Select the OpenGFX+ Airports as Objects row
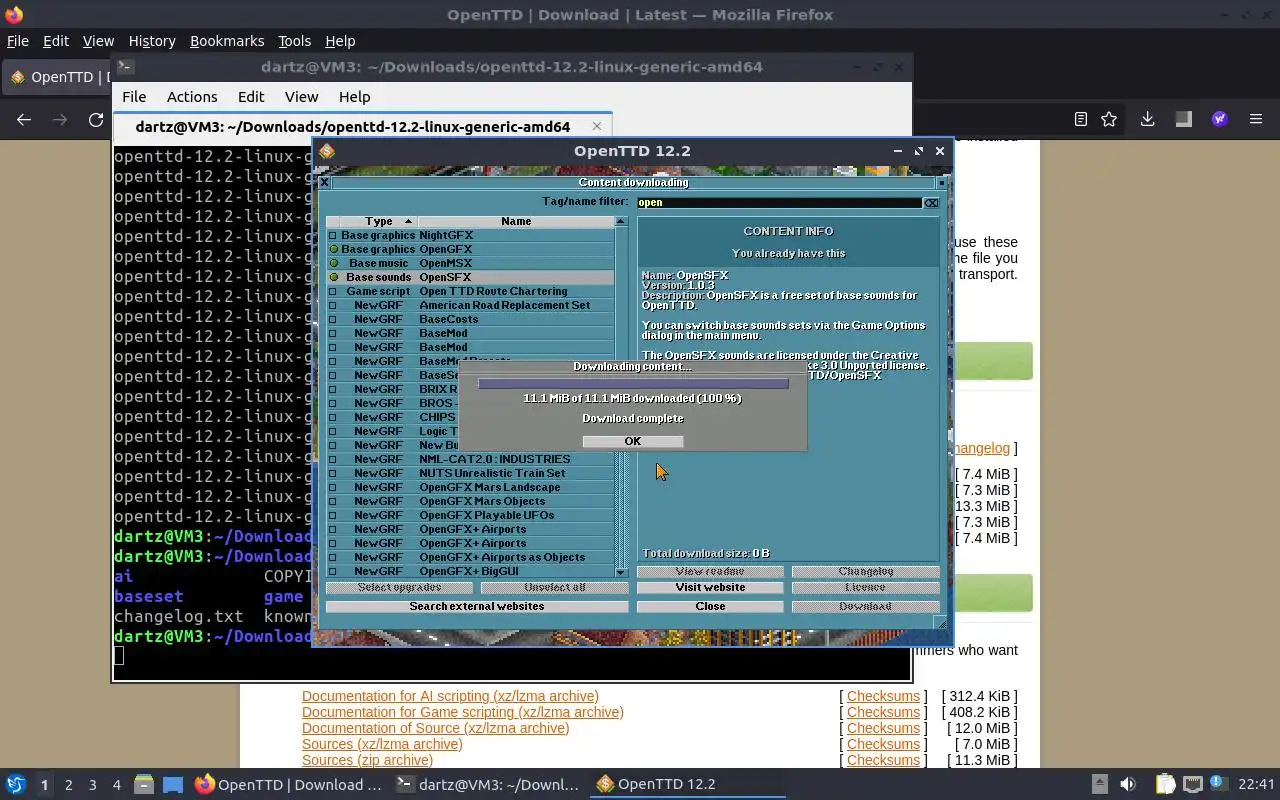 [470, 557]
